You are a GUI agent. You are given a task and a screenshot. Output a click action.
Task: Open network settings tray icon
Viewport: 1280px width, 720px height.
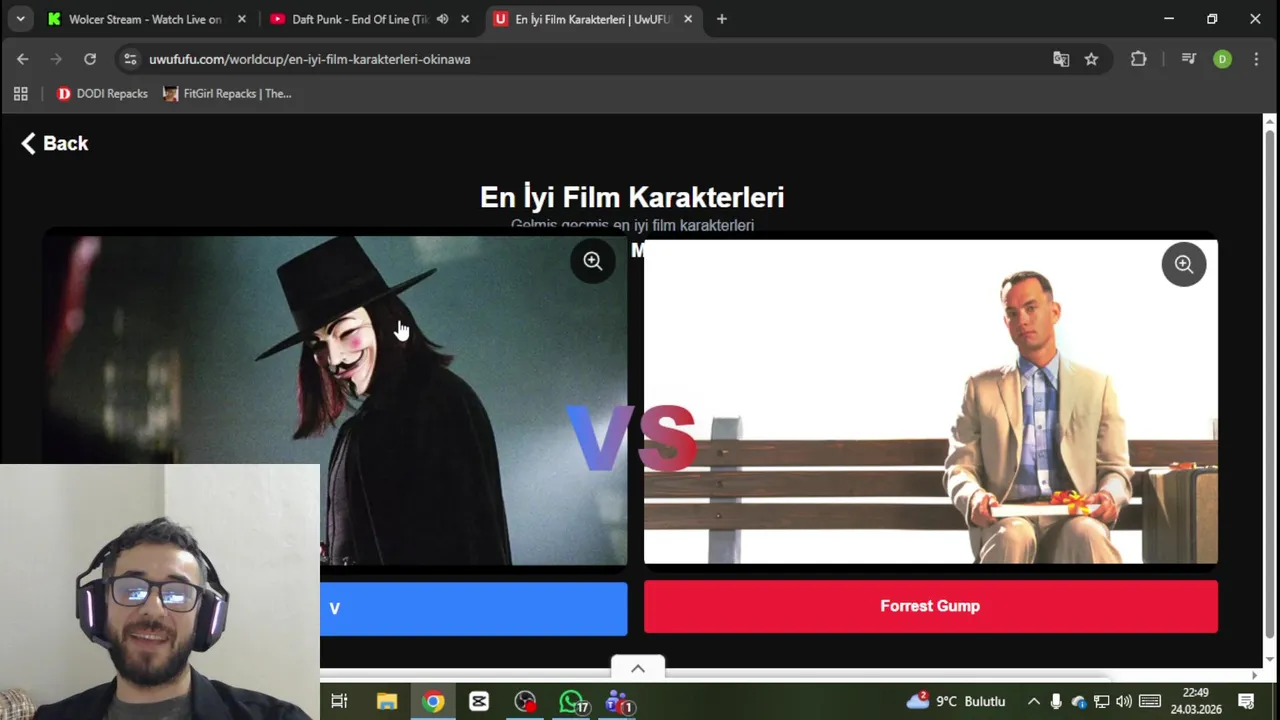[x=1101, y=701]
